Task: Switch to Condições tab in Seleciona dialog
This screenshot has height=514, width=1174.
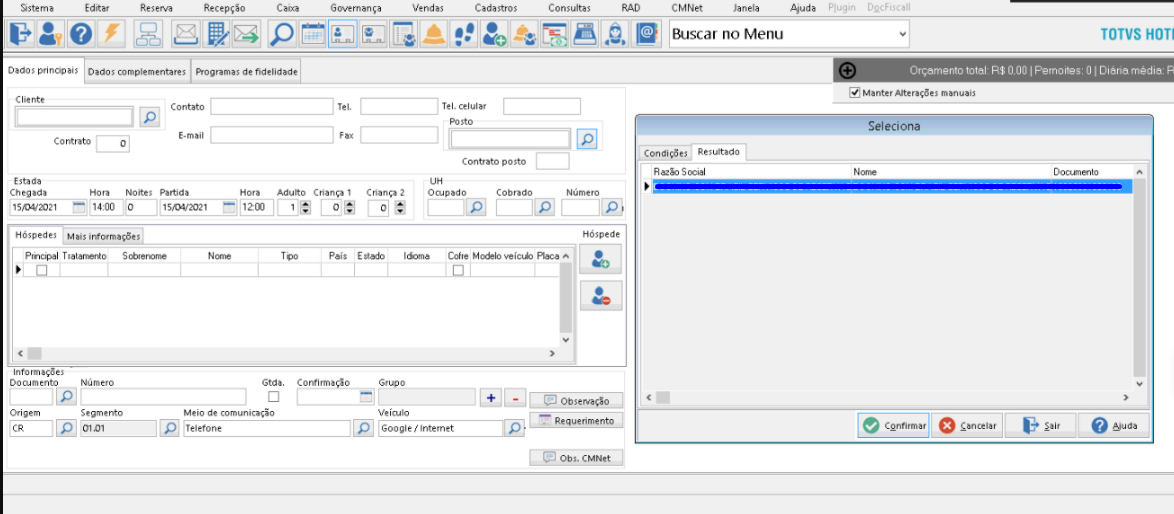Action: pos(666,153)
